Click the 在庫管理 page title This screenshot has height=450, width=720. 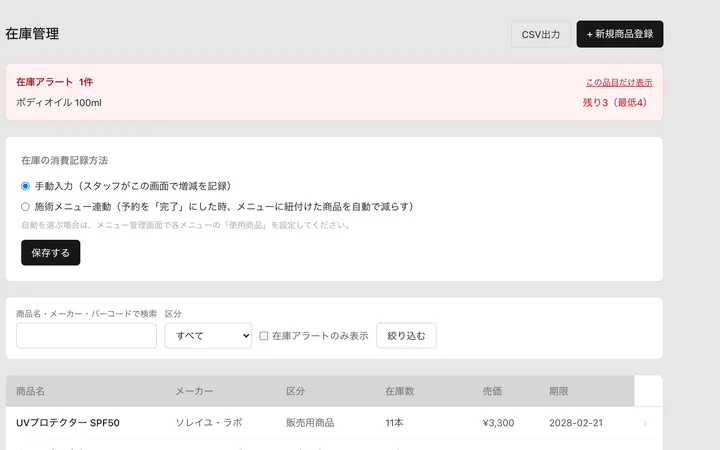(x=32, y=34)
